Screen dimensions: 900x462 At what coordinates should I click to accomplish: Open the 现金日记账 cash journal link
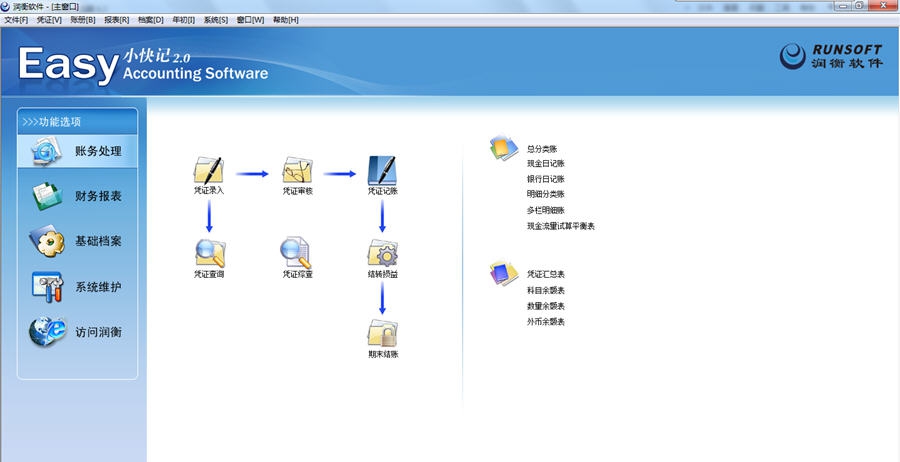[x=546, y=164]
